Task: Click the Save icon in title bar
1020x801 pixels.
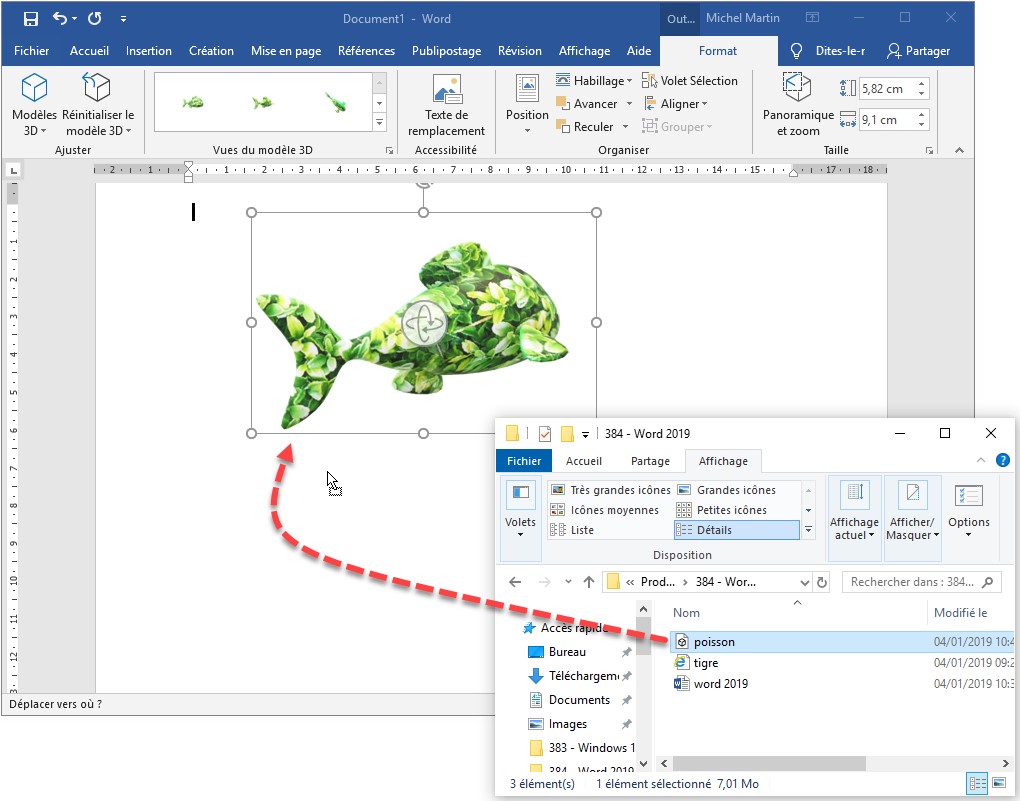Action: (x=30, y=19)
